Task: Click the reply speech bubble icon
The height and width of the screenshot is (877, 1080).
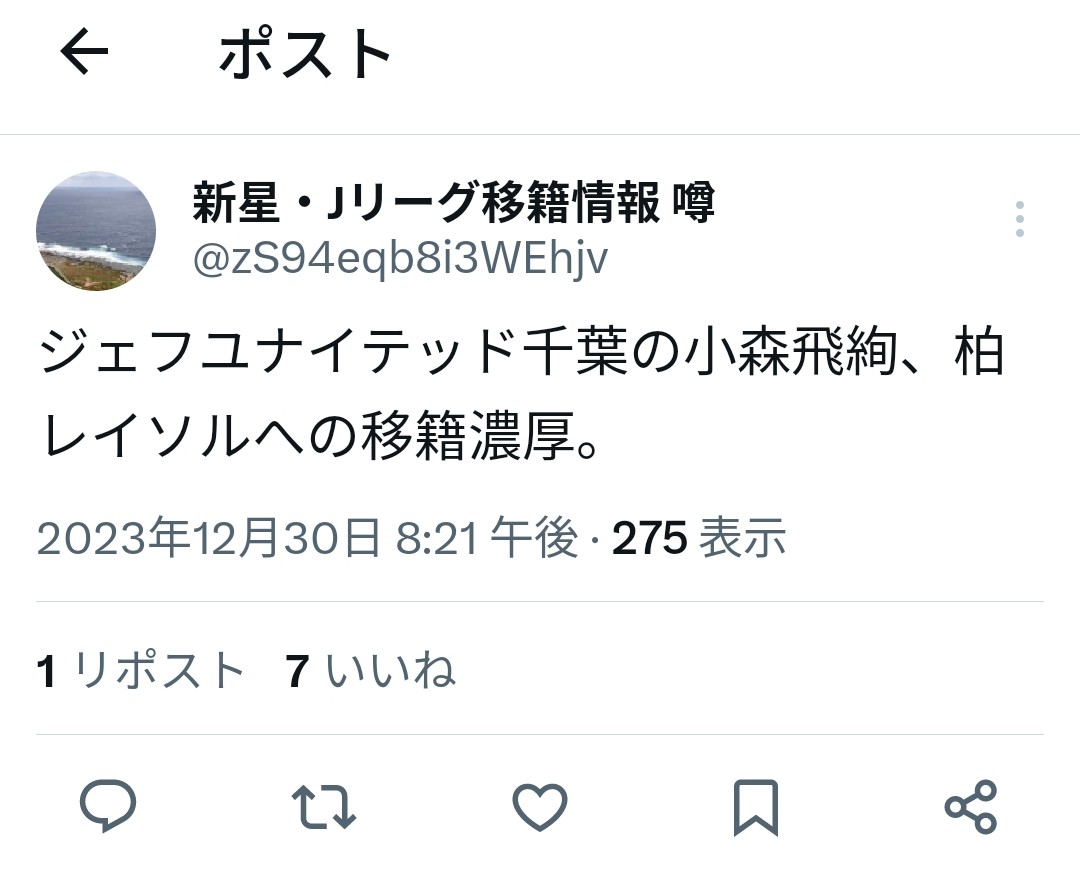Action: point(108,805)
